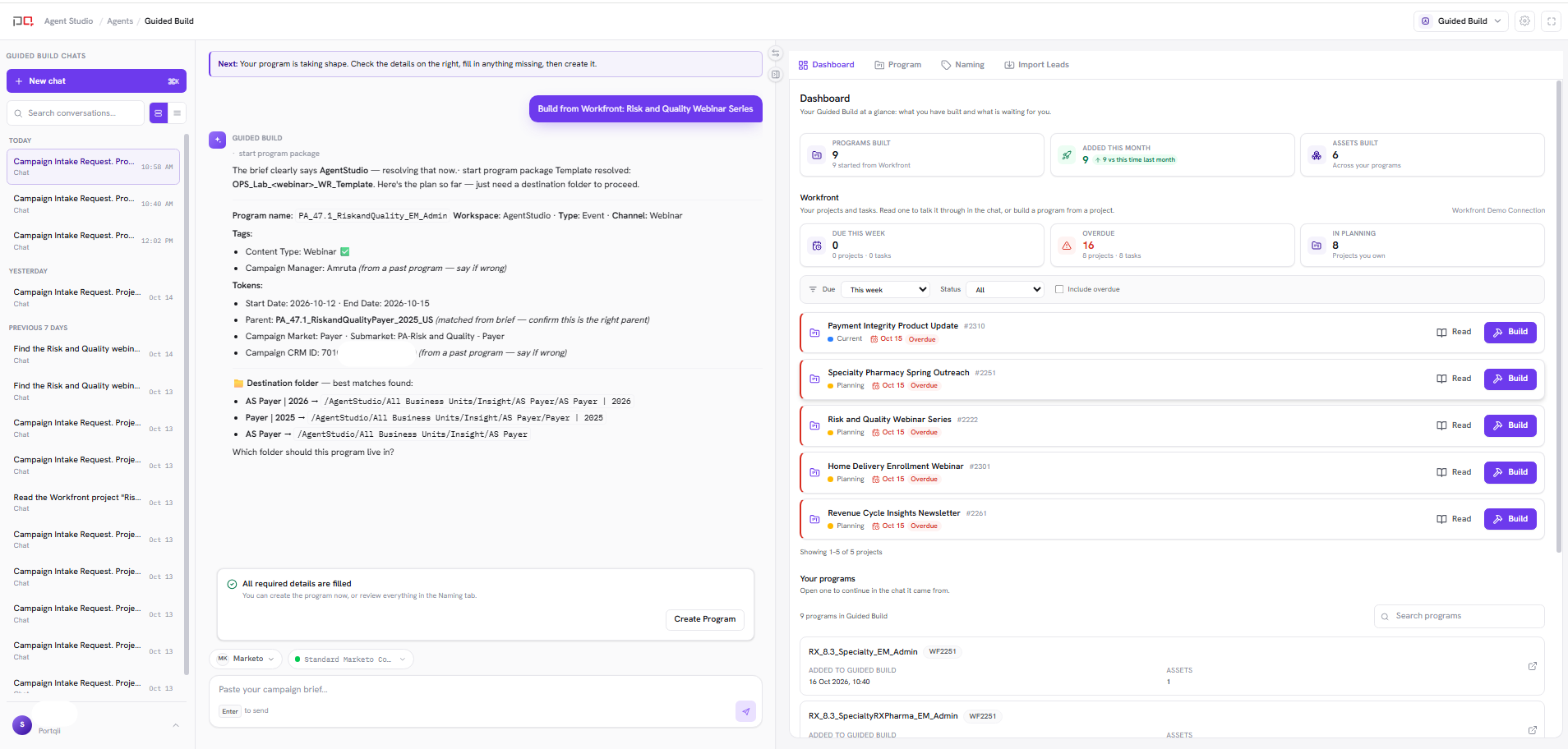Switch to the Naming tab
1568x749 pixels.
[x=962, y=65]
